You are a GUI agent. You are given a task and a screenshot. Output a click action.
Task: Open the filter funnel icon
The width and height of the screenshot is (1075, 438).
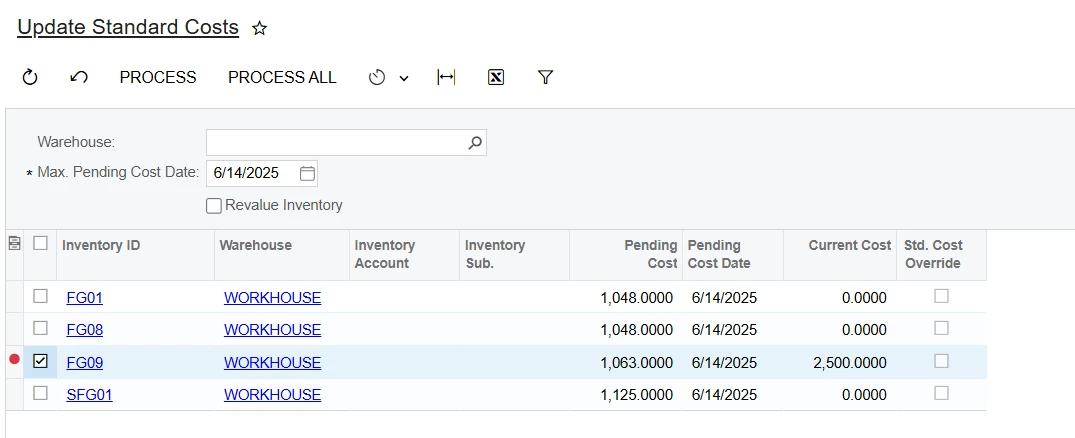tap(545, 77)
